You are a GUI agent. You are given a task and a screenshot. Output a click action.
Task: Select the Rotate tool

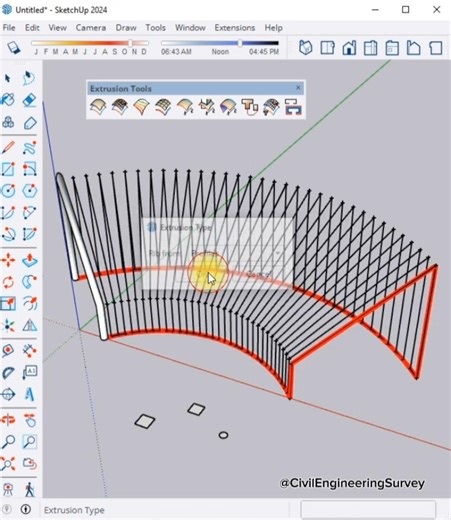tap(8, 282)
